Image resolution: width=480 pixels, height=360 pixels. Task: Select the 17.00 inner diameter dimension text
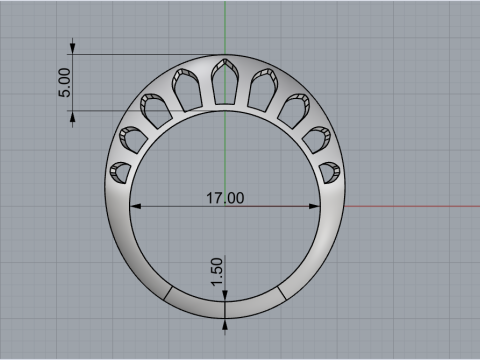click(x=225, y=198)
